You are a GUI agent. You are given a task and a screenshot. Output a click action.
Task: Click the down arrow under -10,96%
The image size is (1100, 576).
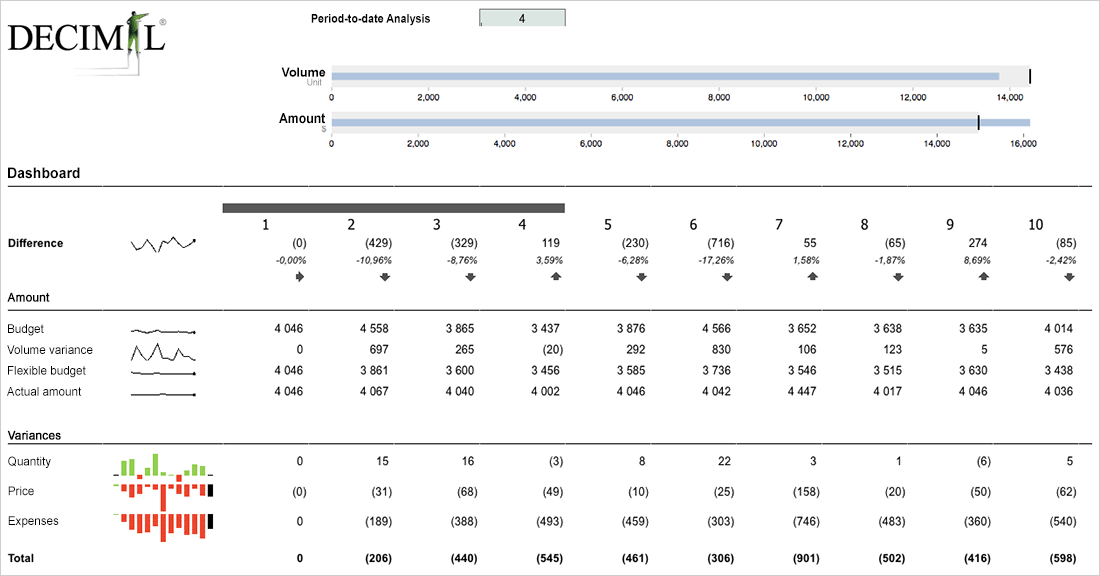tap(385, 277)
